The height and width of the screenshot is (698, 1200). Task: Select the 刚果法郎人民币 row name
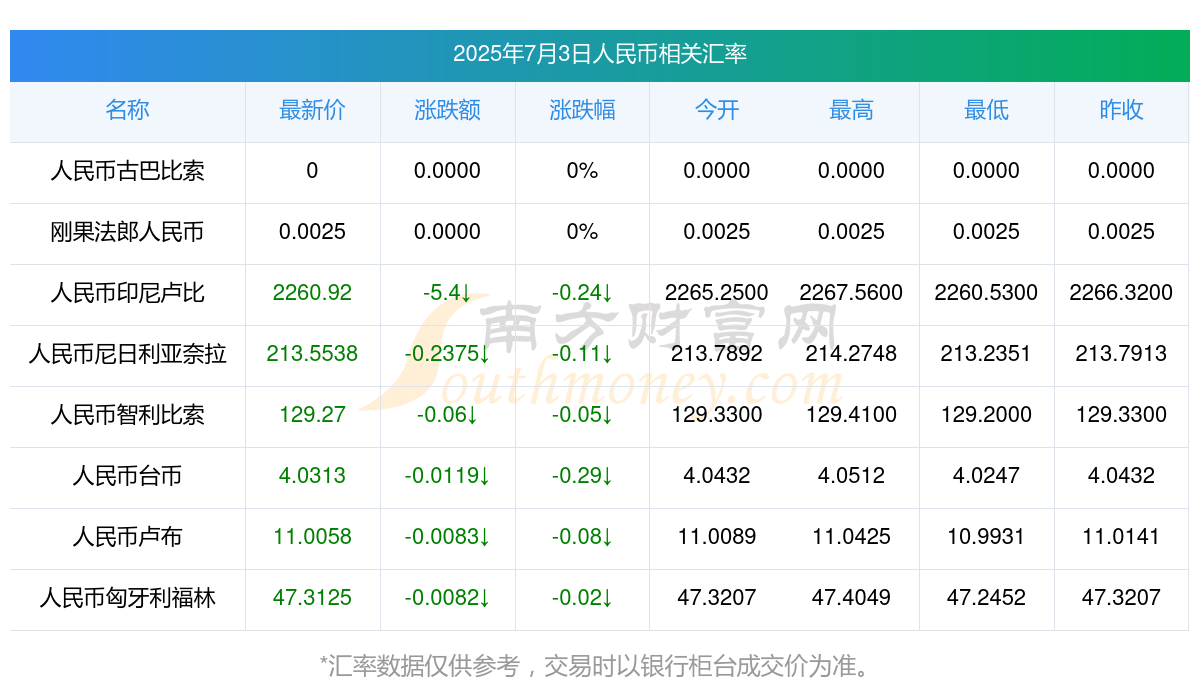click(x=127, y=232)
